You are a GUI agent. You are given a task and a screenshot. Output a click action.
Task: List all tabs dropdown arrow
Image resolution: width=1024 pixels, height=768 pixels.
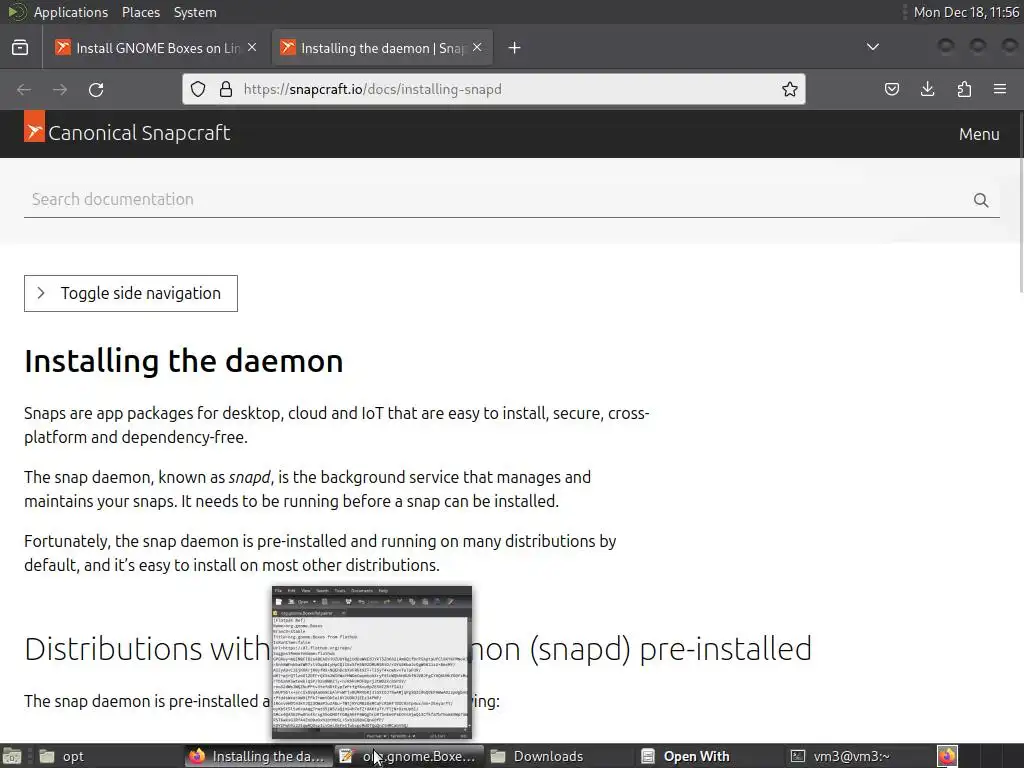pos(872,47)
